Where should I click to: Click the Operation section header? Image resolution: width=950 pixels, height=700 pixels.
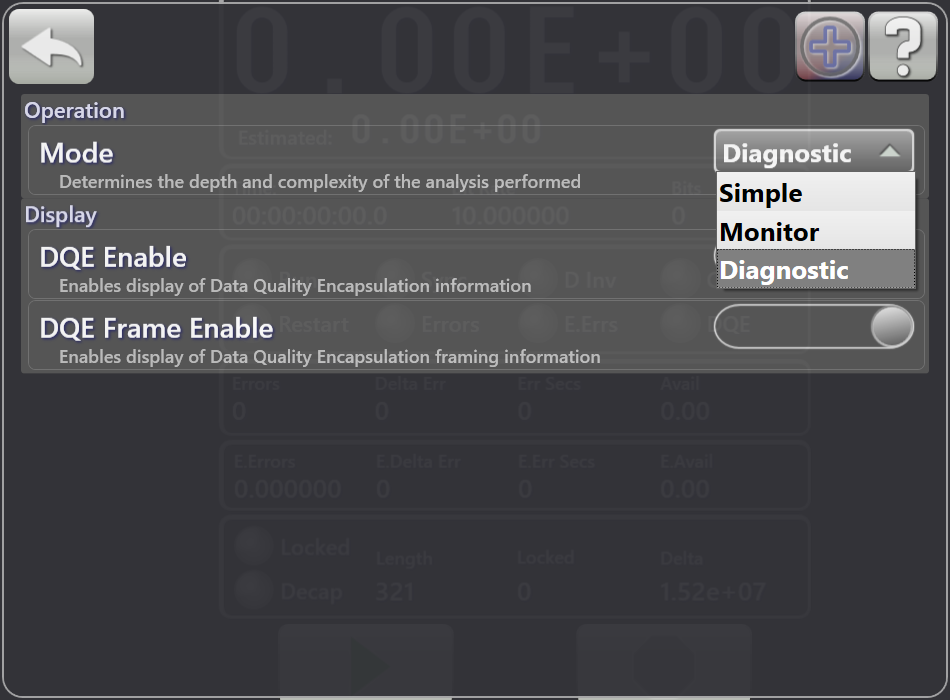75,111
